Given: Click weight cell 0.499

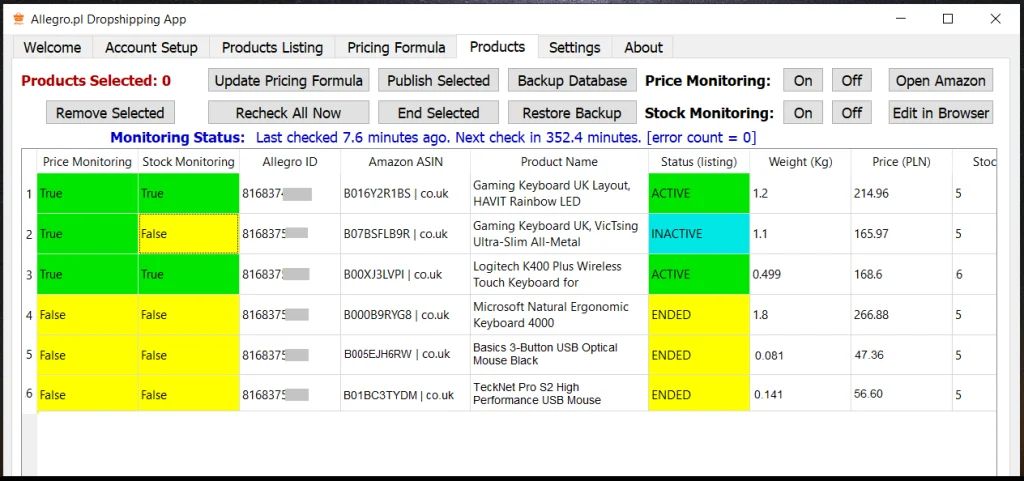Looking at the screenshot, I should (x=801, y=274).
